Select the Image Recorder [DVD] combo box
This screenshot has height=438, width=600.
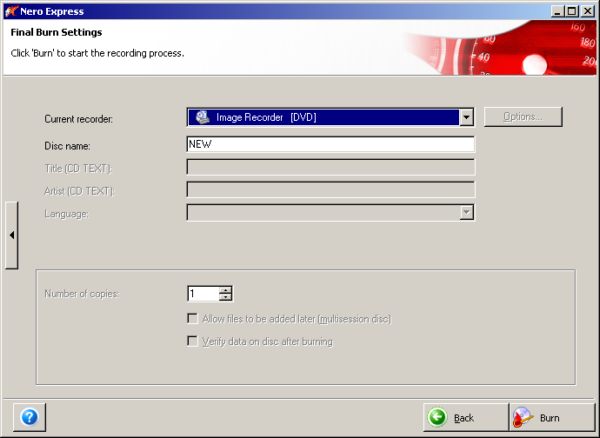point(330,117)
